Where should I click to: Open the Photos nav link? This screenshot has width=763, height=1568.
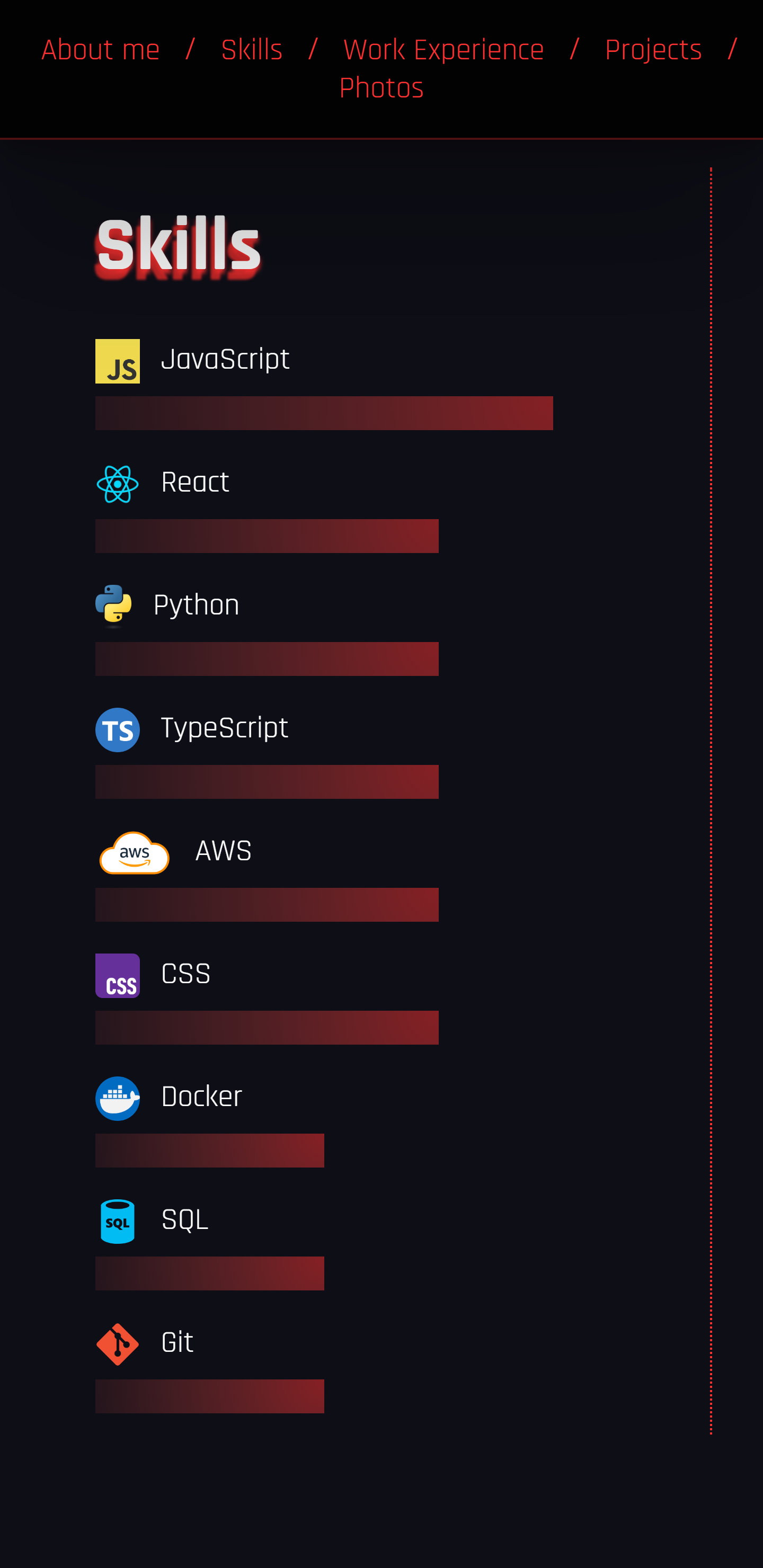pos(381,87)
